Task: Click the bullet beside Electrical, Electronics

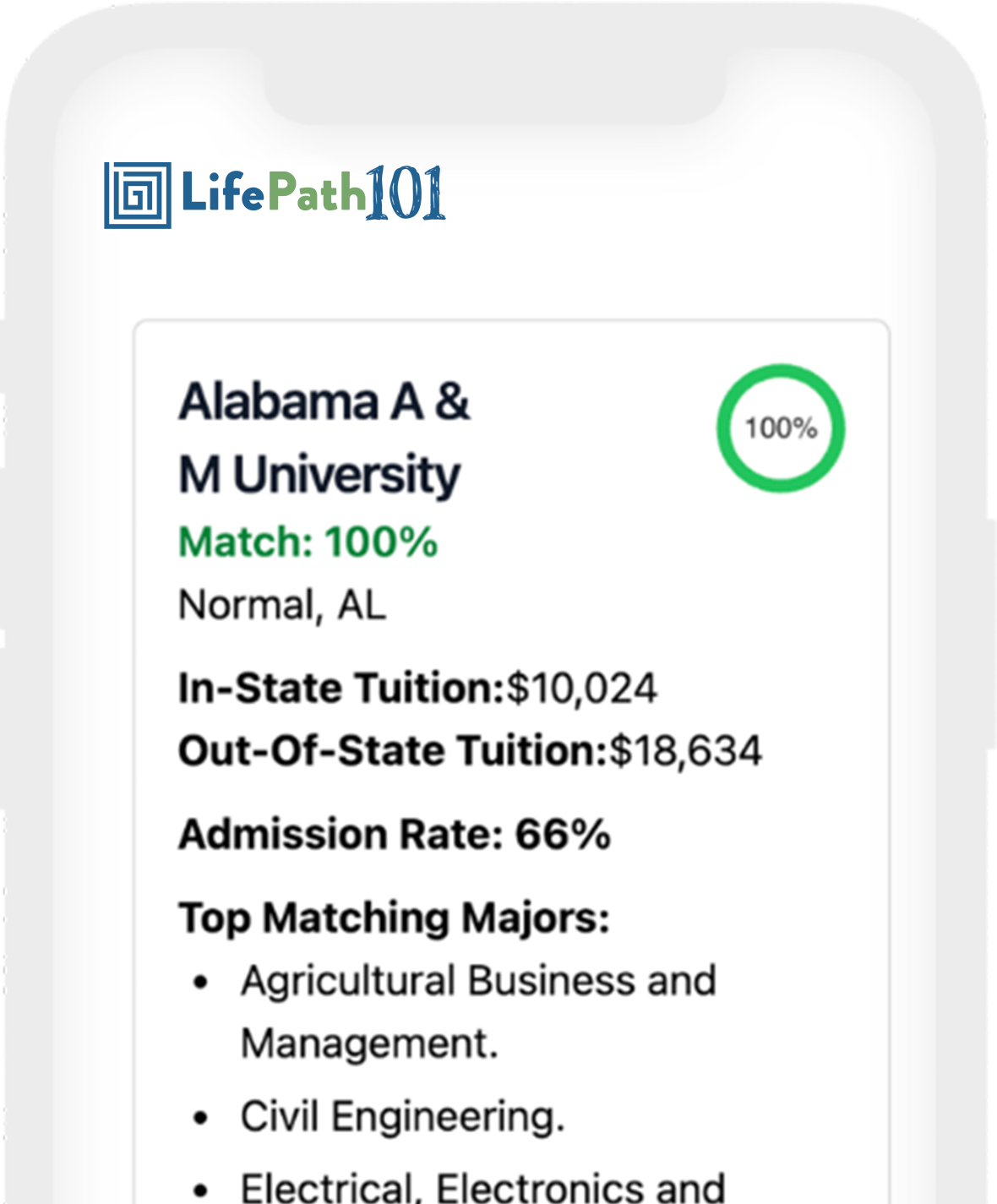Action: tap(200, 1190)
